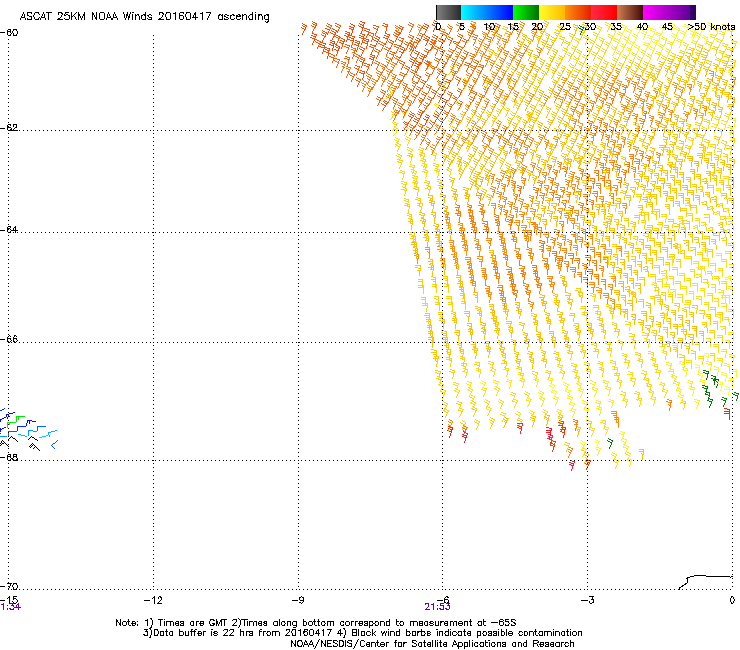Click the '45' label under the color bar
Viewport: 740px width, 650px height.
[667, 27]
